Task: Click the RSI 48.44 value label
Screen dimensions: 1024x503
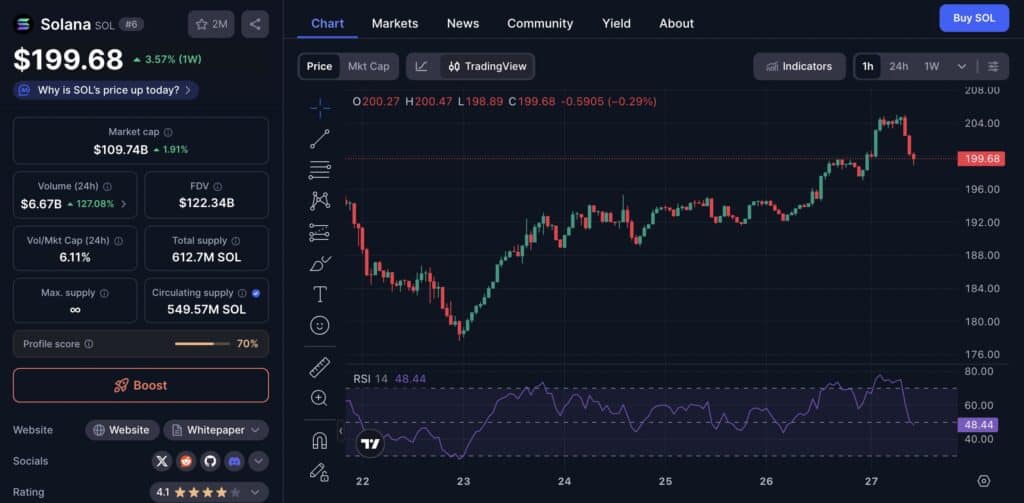Action: coord(978,425)
